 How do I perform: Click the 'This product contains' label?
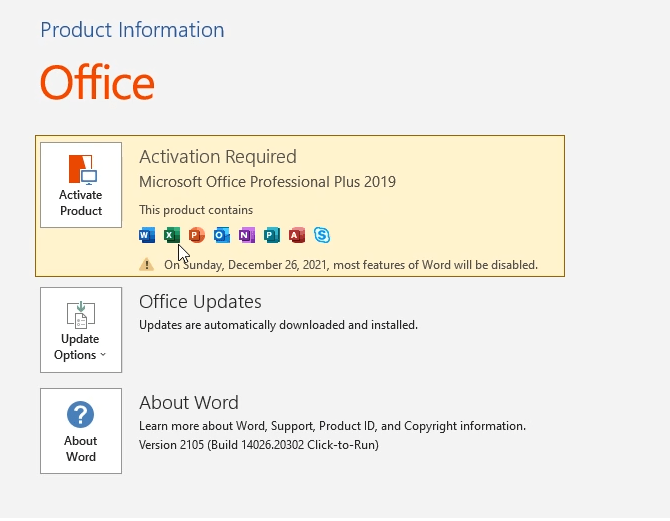click(x=196, y=210)
